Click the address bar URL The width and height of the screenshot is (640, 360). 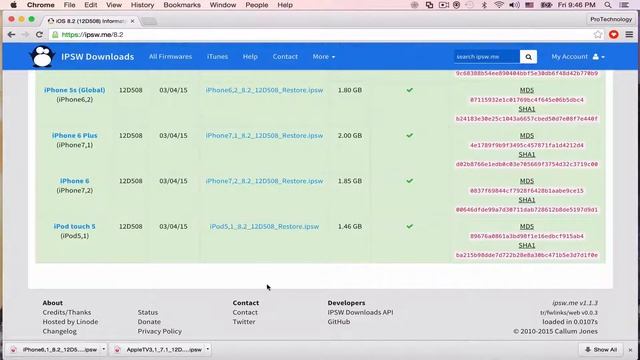(92, 35)
